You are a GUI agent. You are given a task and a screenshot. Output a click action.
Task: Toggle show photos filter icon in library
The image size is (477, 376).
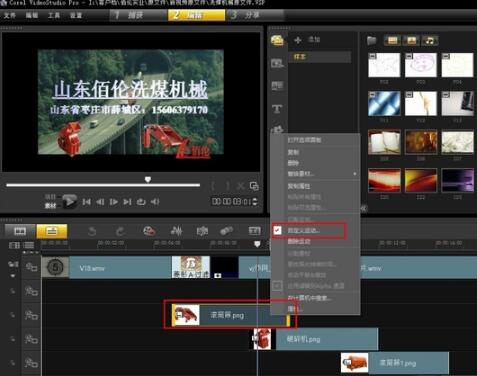coord(411,40)
